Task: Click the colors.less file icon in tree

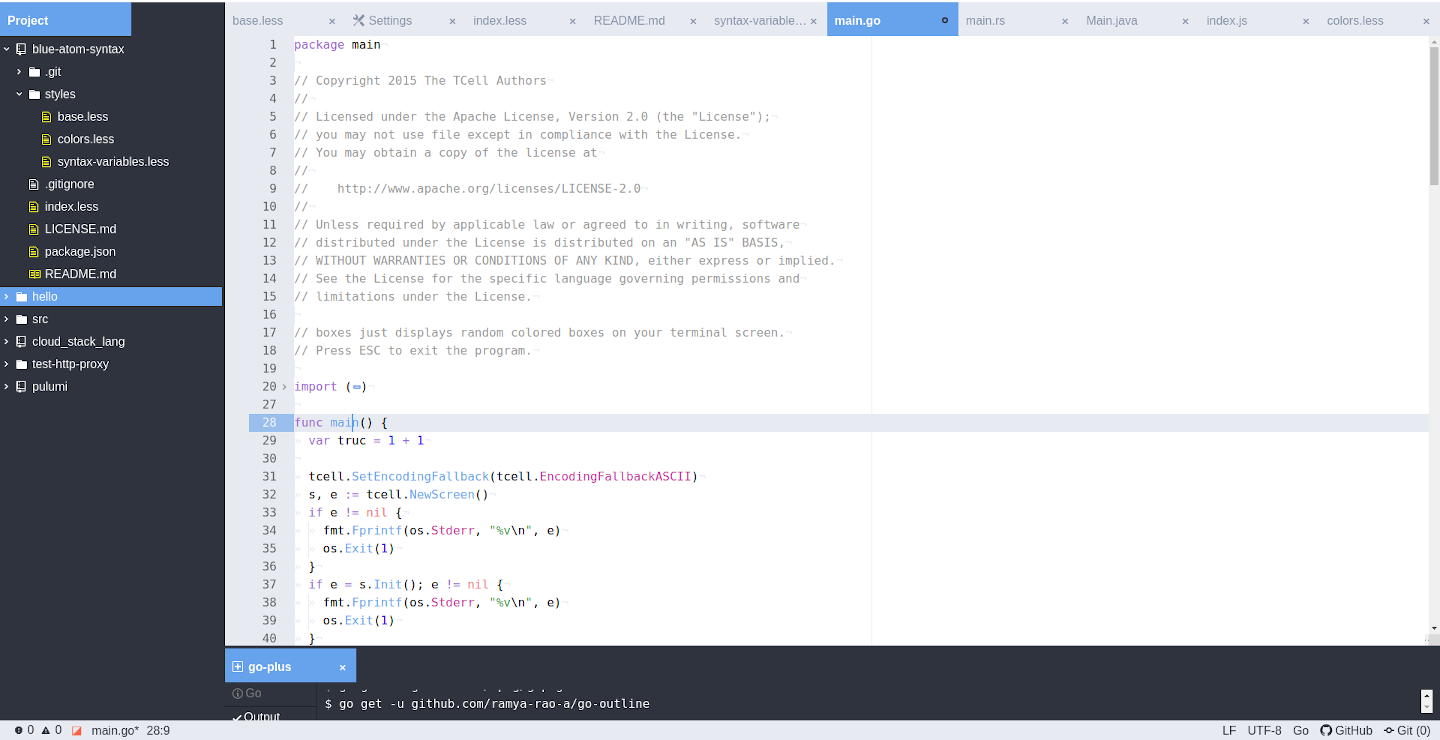Action: point(47,139)
